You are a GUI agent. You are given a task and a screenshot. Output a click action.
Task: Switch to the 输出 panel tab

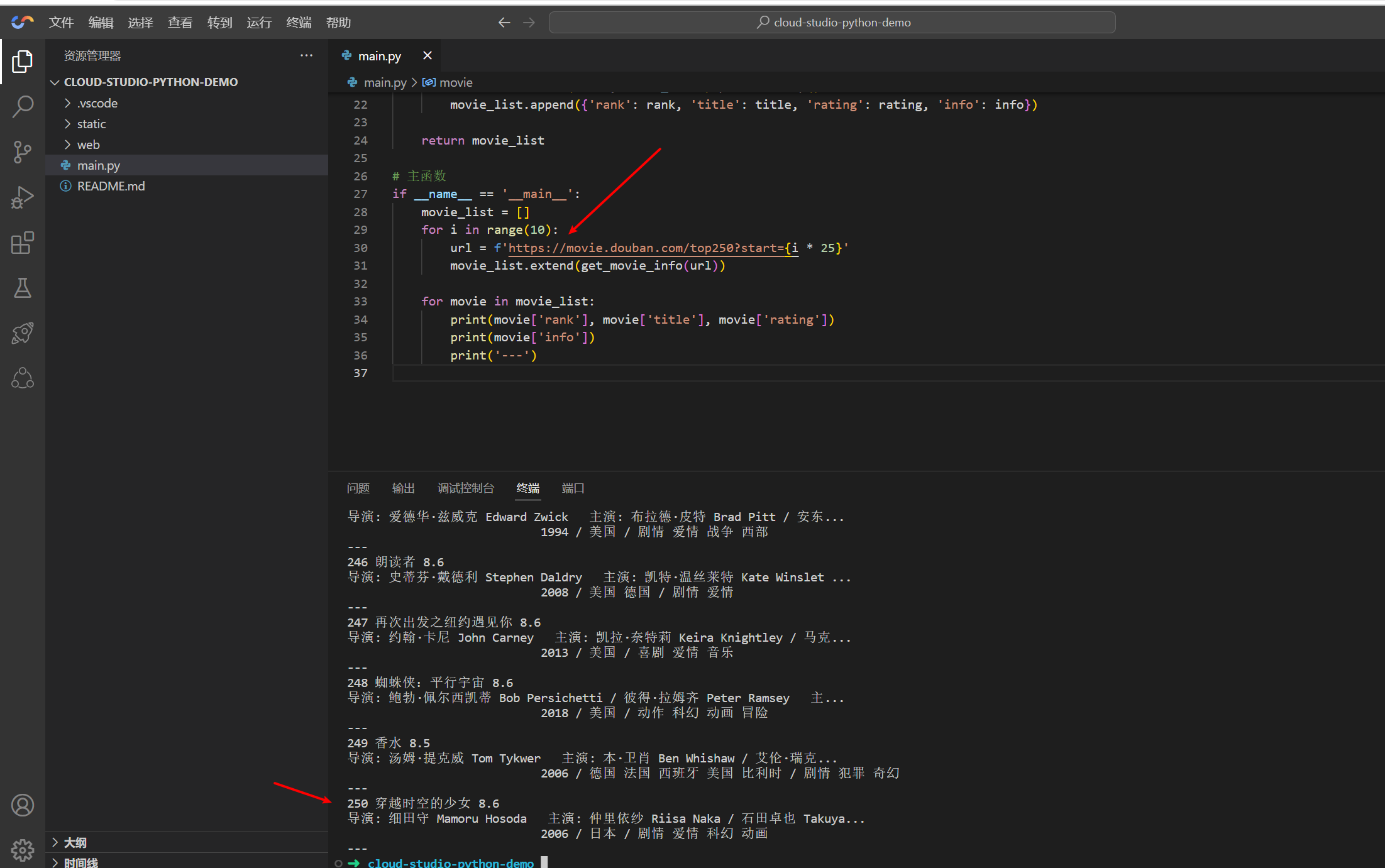(403, 488)
